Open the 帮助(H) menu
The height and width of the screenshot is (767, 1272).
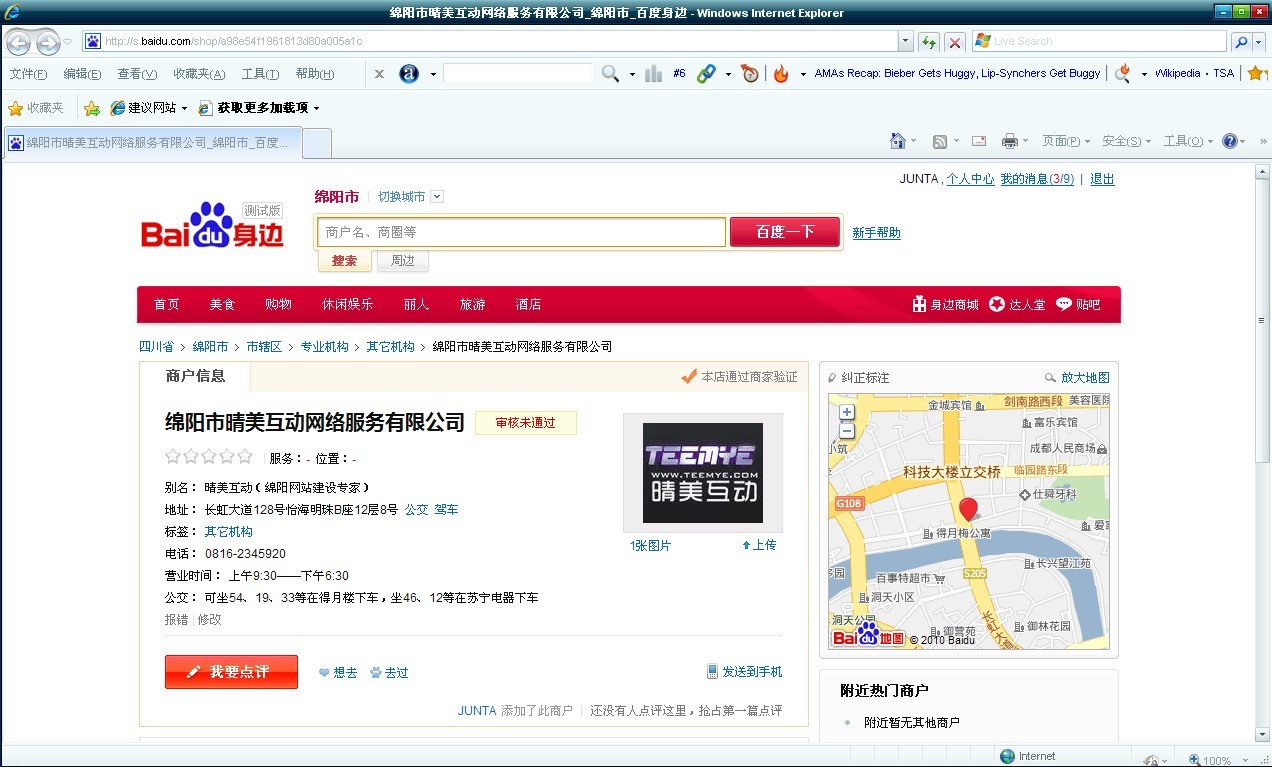click(x=315, y=74)
